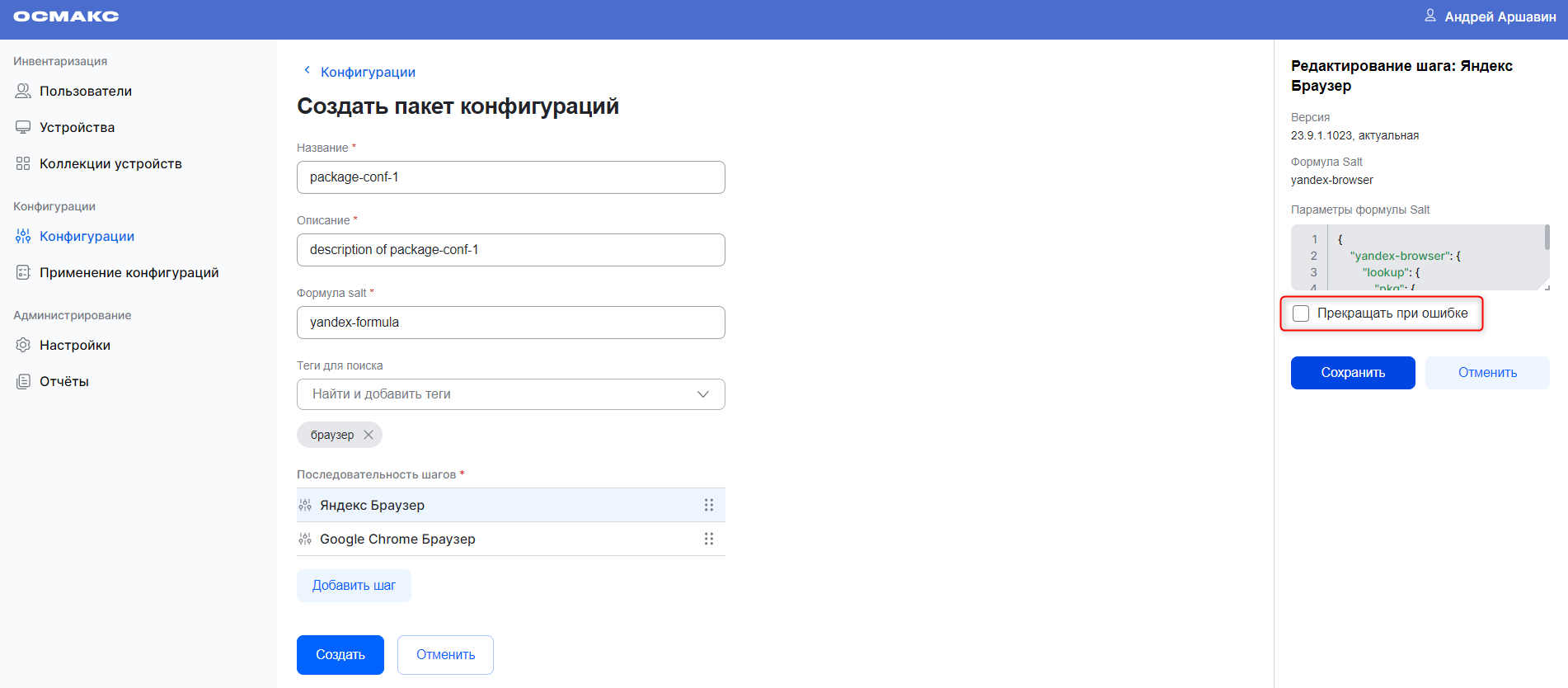Click the Reports document icon
This screenshot has height=688, width=1568.
[x=23, y=381]
